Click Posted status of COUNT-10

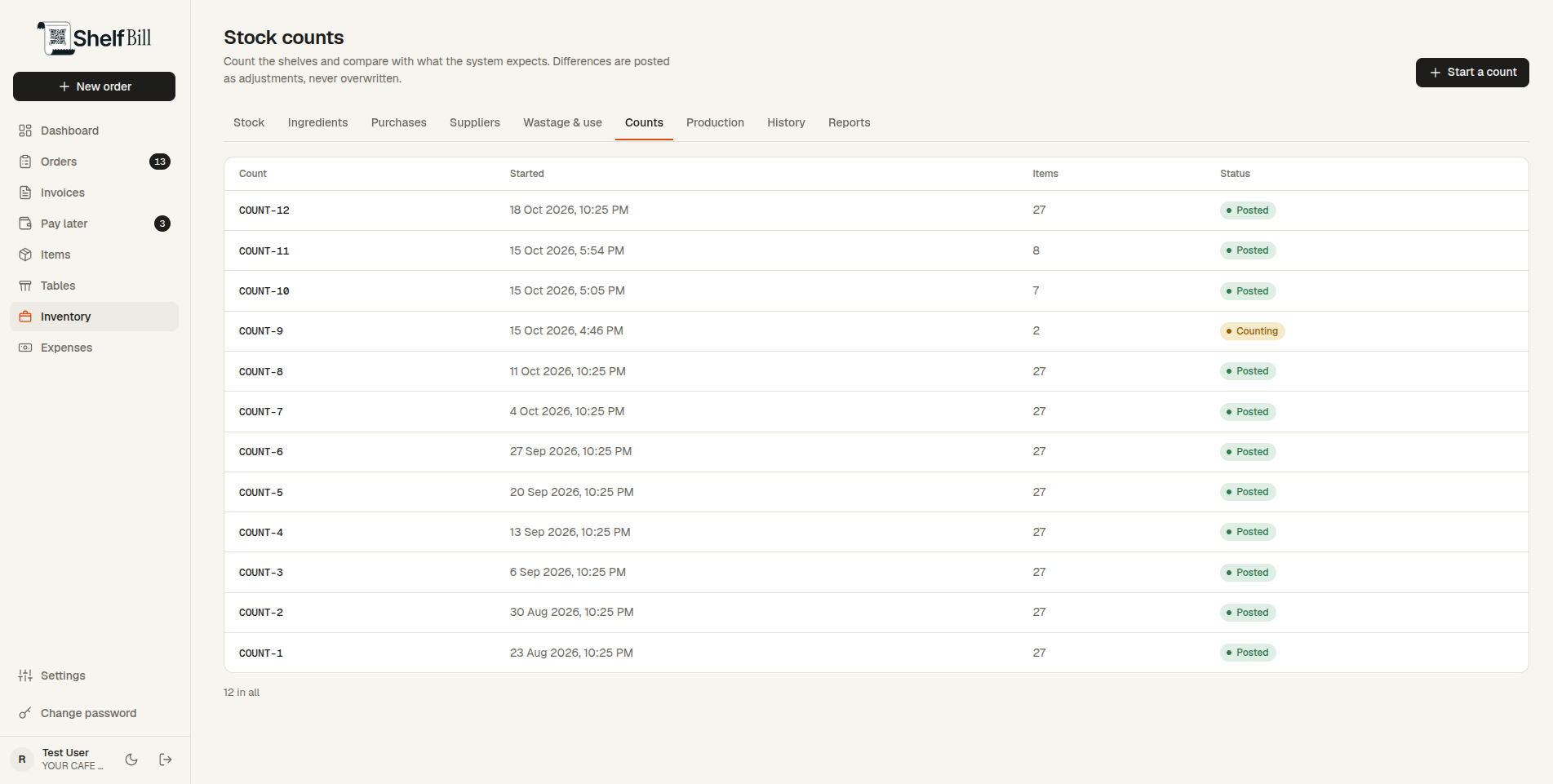pos(1248,291)
